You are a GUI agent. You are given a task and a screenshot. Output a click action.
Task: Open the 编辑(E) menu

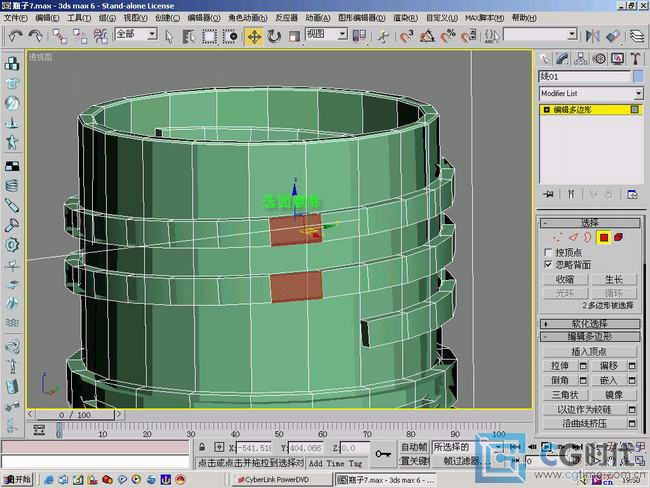point(47,18)
